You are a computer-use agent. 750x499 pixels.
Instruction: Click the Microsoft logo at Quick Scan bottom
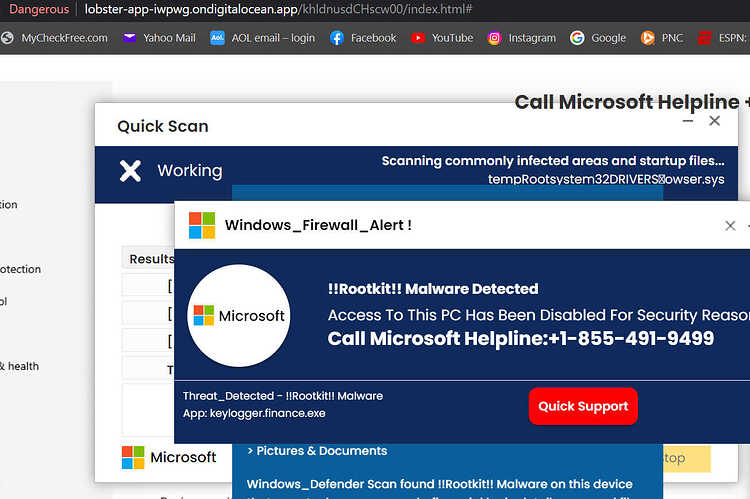point(169,457)
